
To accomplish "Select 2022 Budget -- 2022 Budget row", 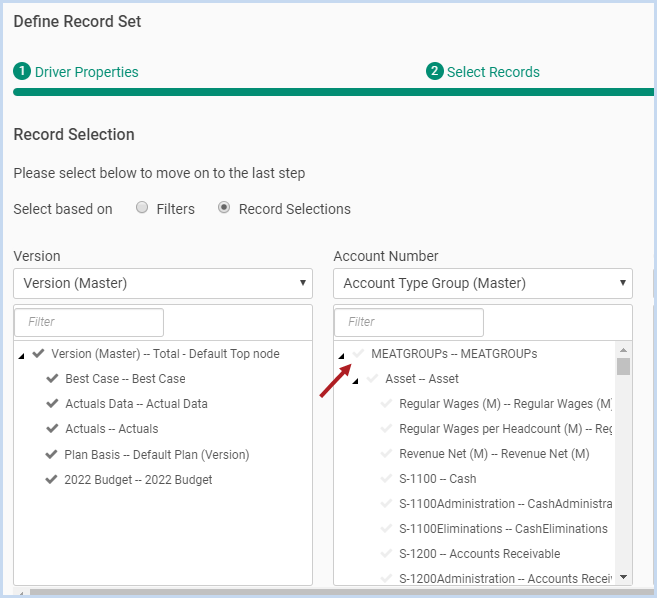I will click(x=138, y=479).
